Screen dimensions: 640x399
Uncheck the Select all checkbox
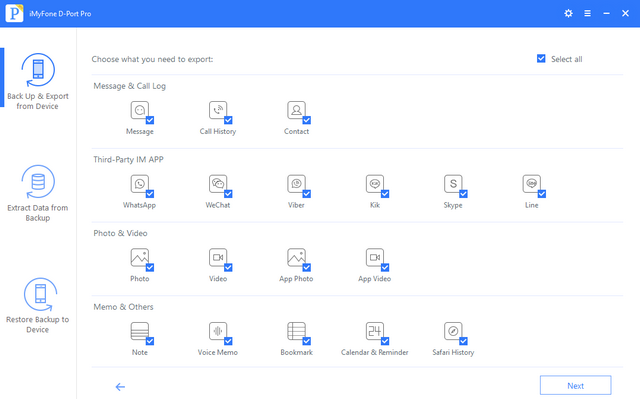541,59
